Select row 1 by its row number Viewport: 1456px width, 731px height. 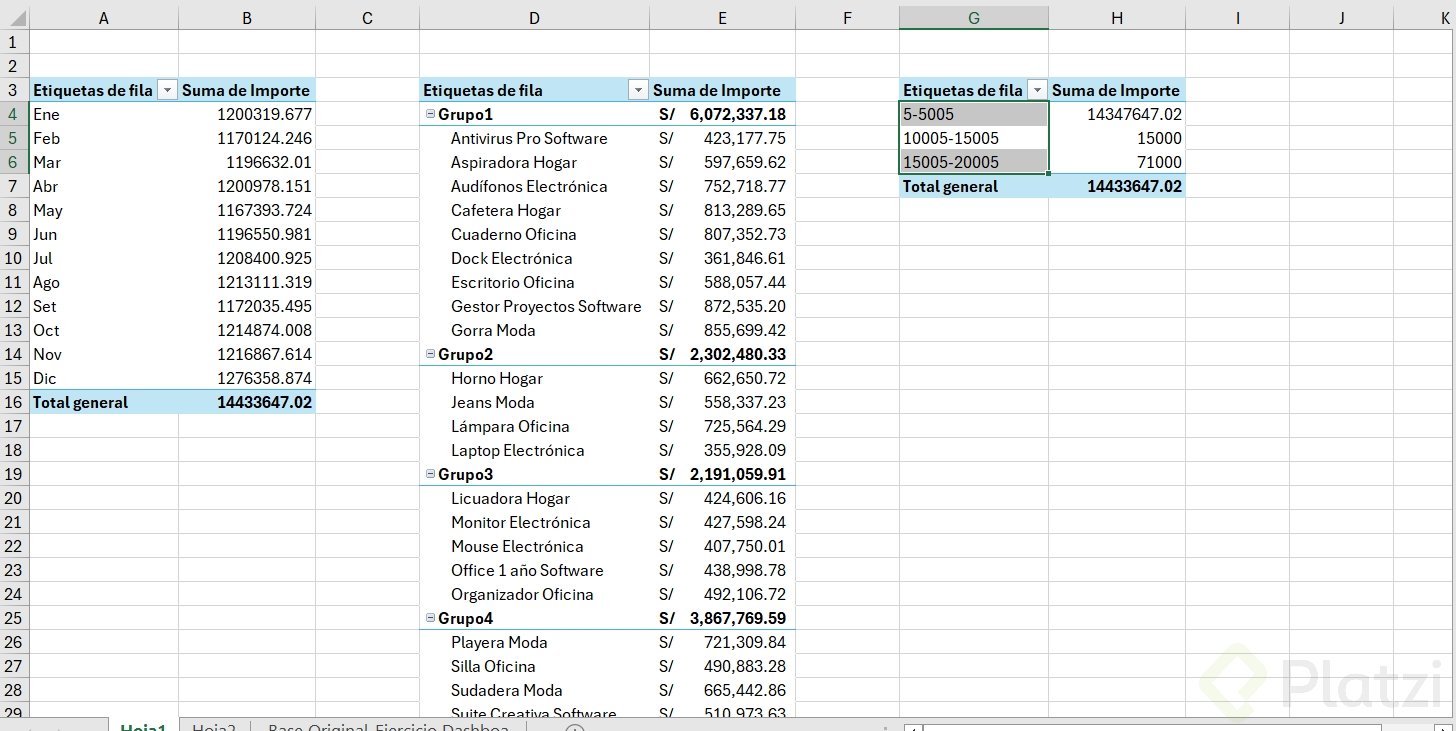[x=14, y=42]
